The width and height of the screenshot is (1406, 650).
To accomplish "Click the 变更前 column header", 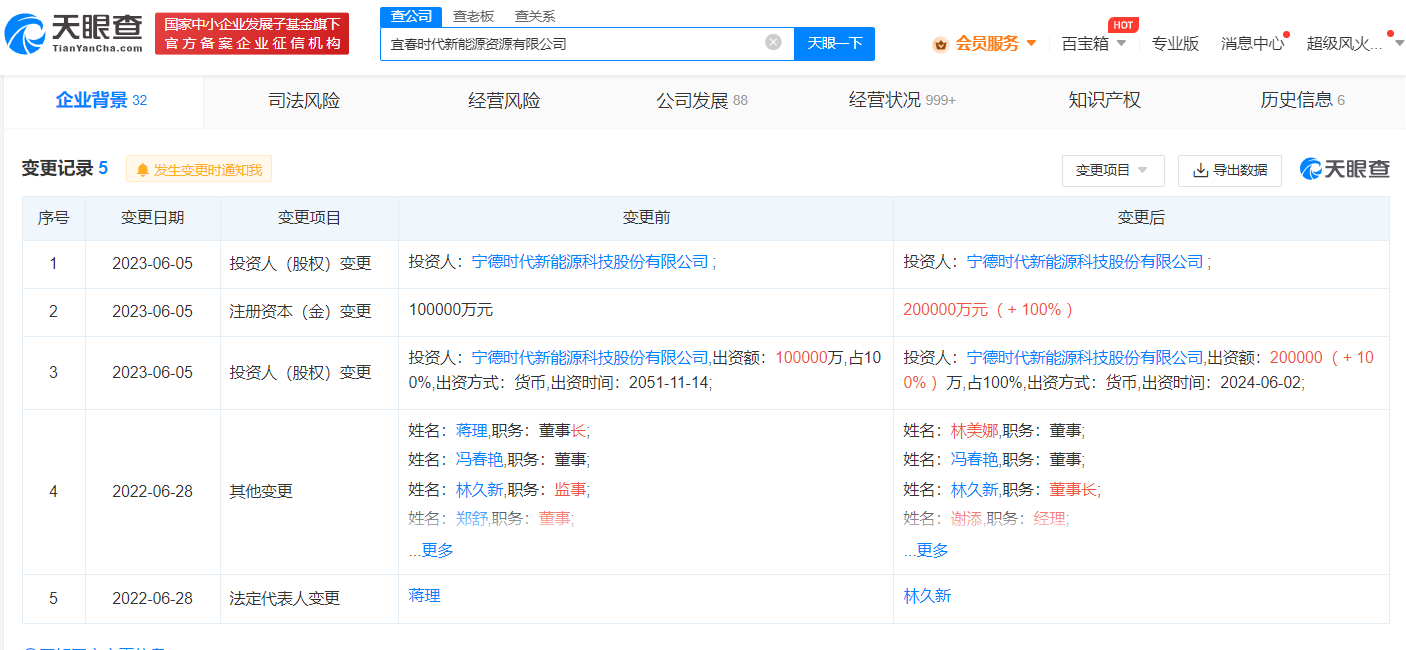I will (x=646, y=218).
